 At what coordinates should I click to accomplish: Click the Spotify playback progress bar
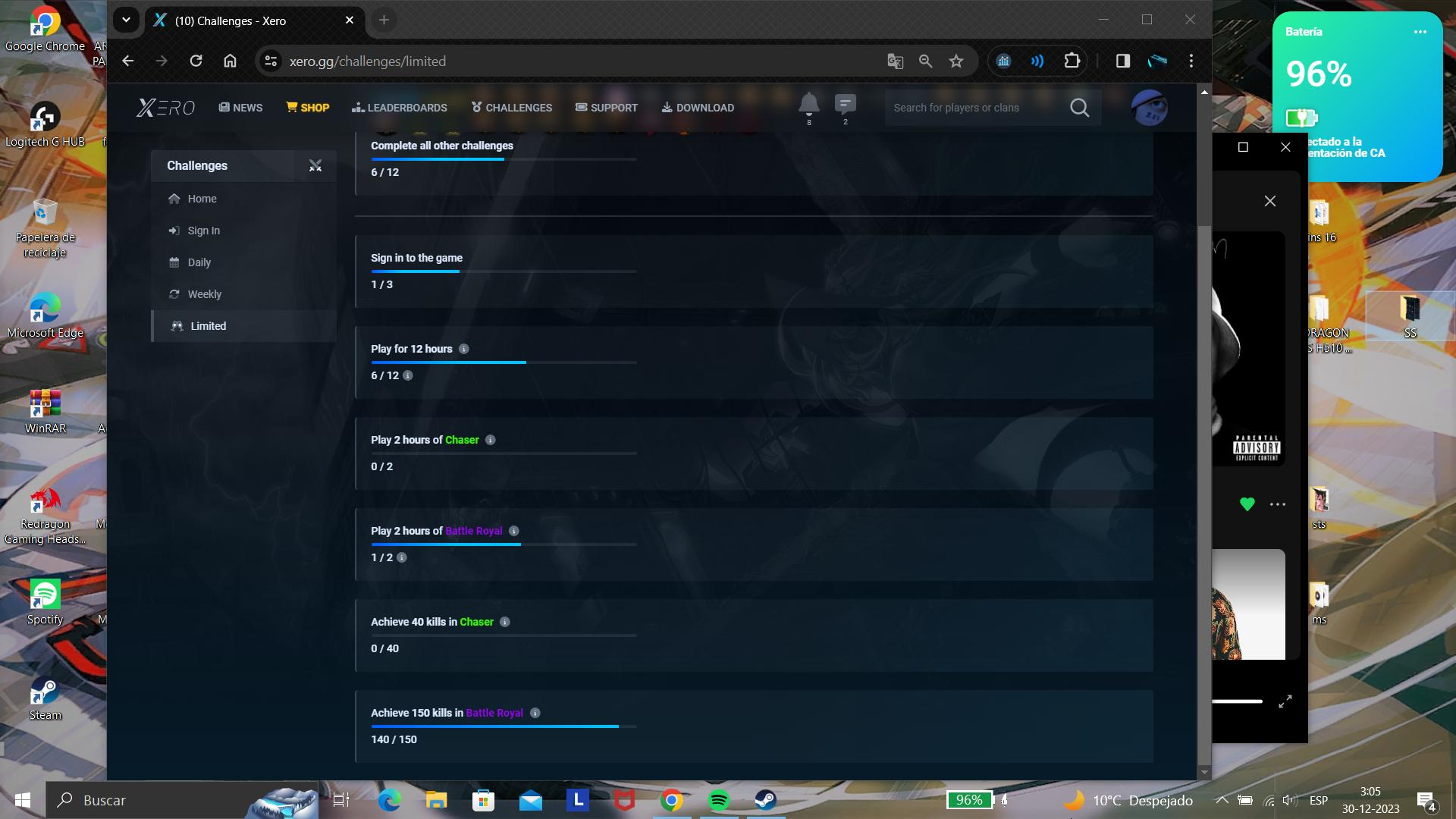[1237, 701]
